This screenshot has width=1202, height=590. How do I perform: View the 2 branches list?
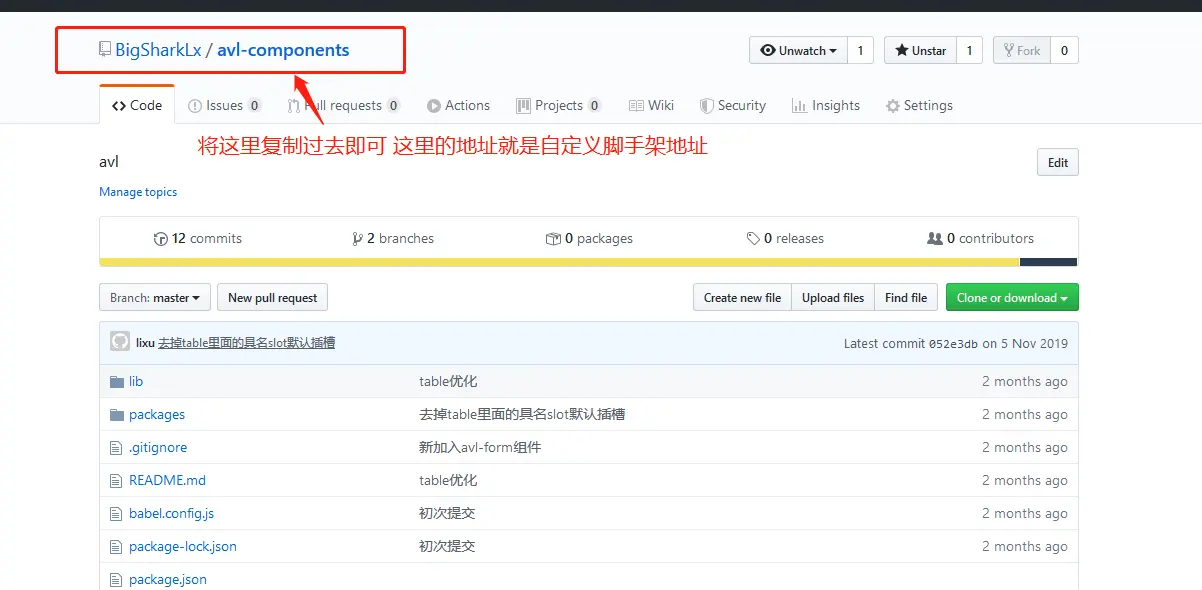[x=393, y=238]
